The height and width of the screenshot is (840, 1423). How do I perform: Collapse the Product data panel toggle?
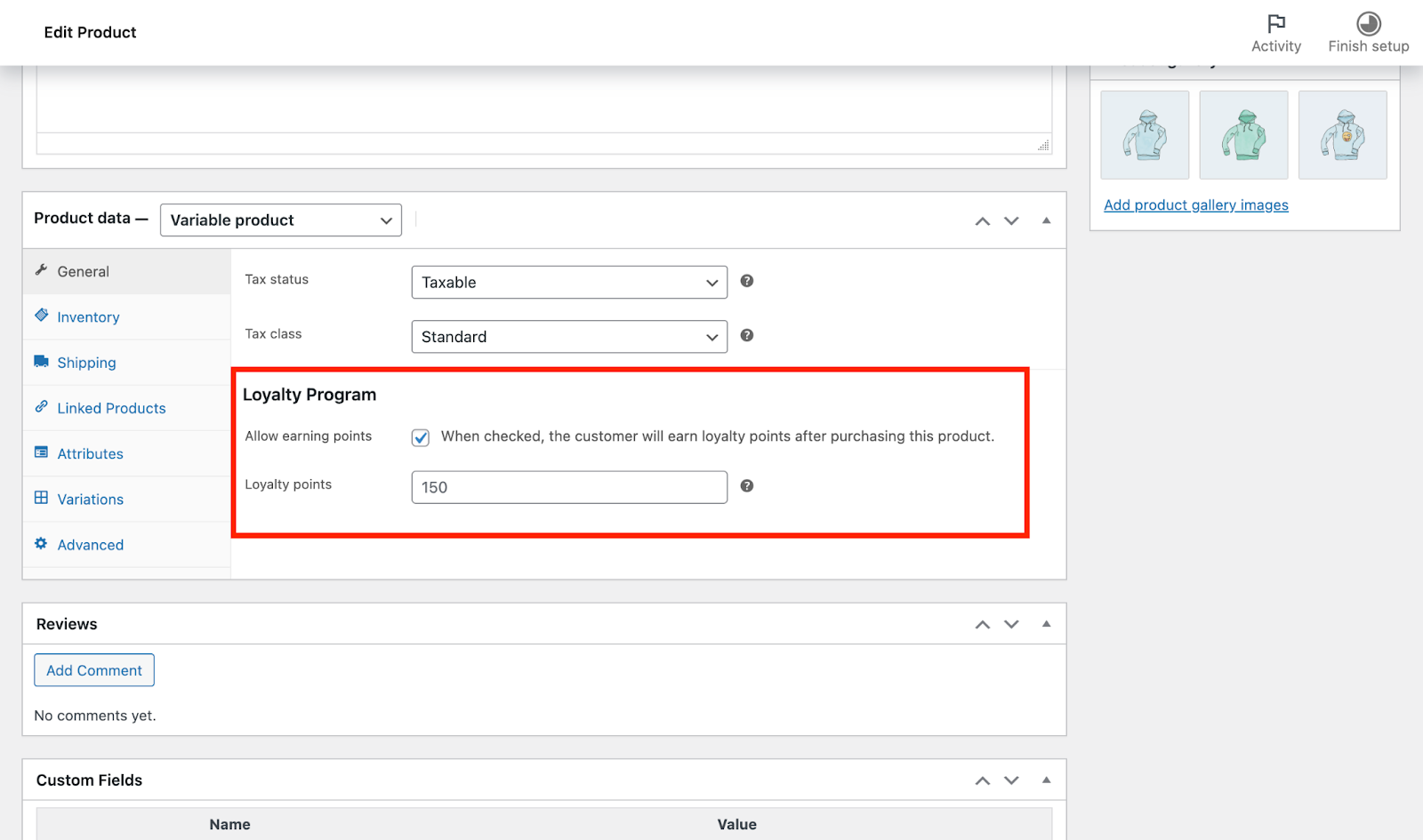pos(1046,220)
